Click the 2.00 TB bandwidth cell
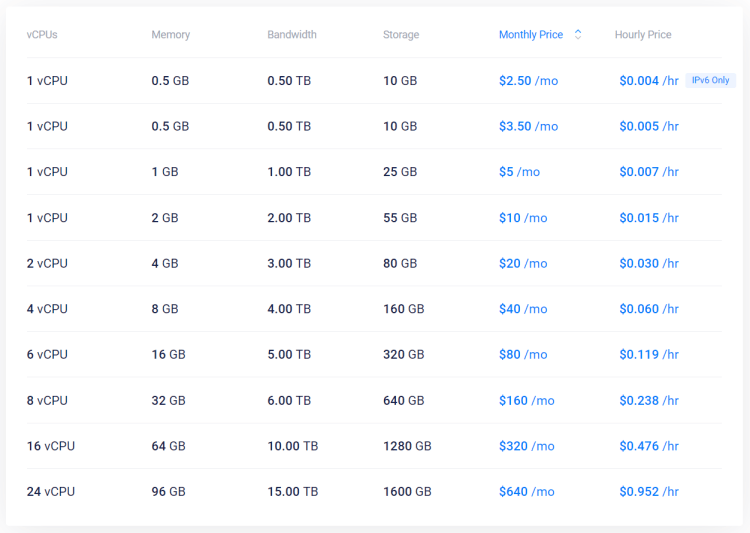 [x=289, y=218]
